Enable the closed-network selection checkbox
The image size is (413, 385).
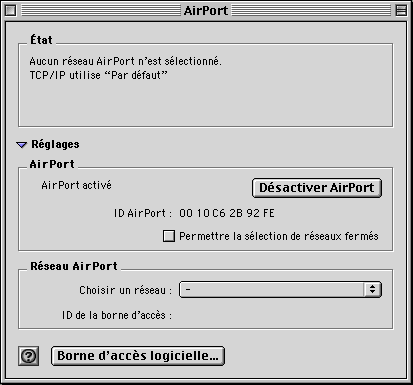click(169, 236)
